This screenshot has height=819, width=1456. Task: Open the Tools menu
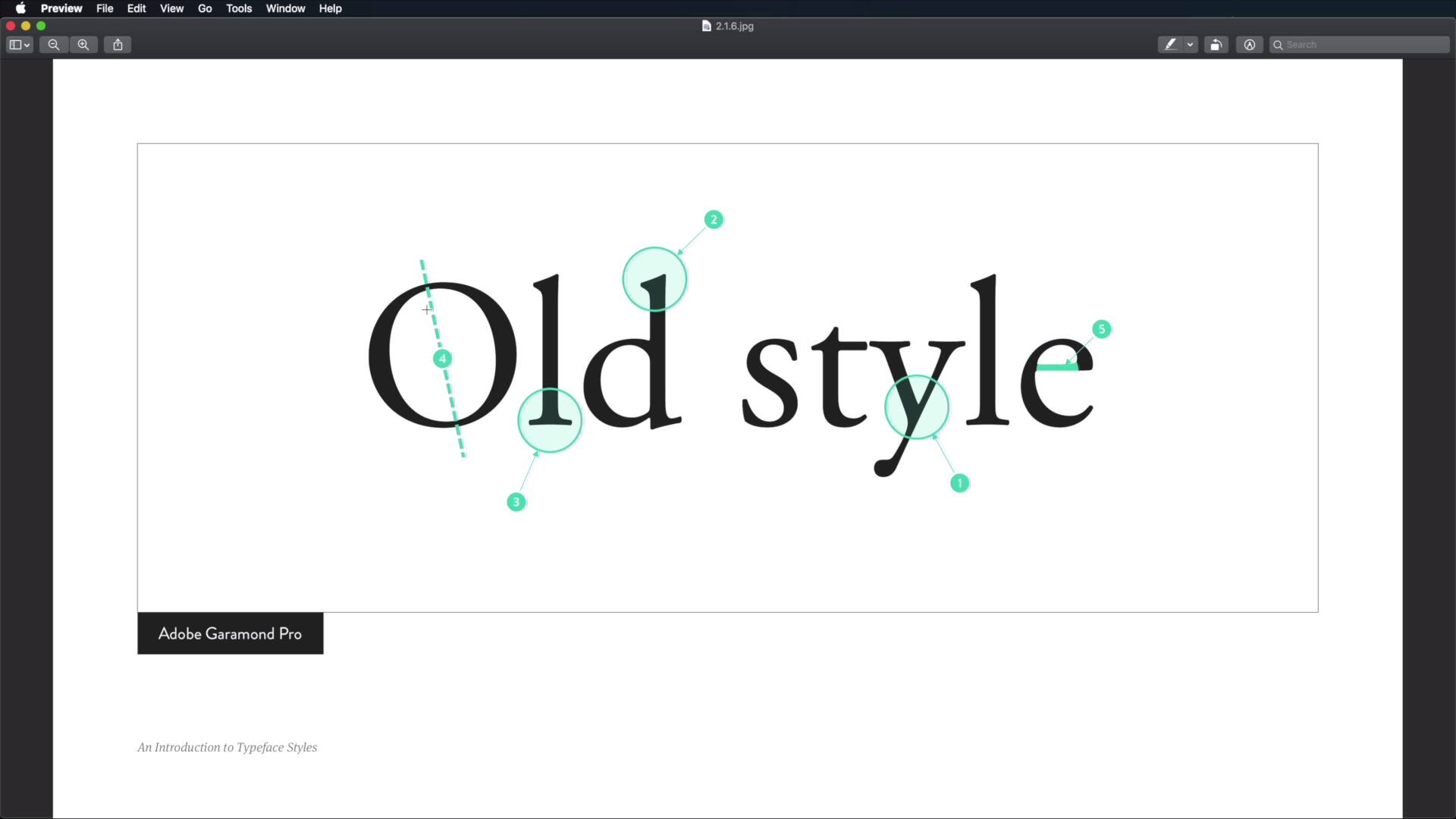[x=239, y=8]
